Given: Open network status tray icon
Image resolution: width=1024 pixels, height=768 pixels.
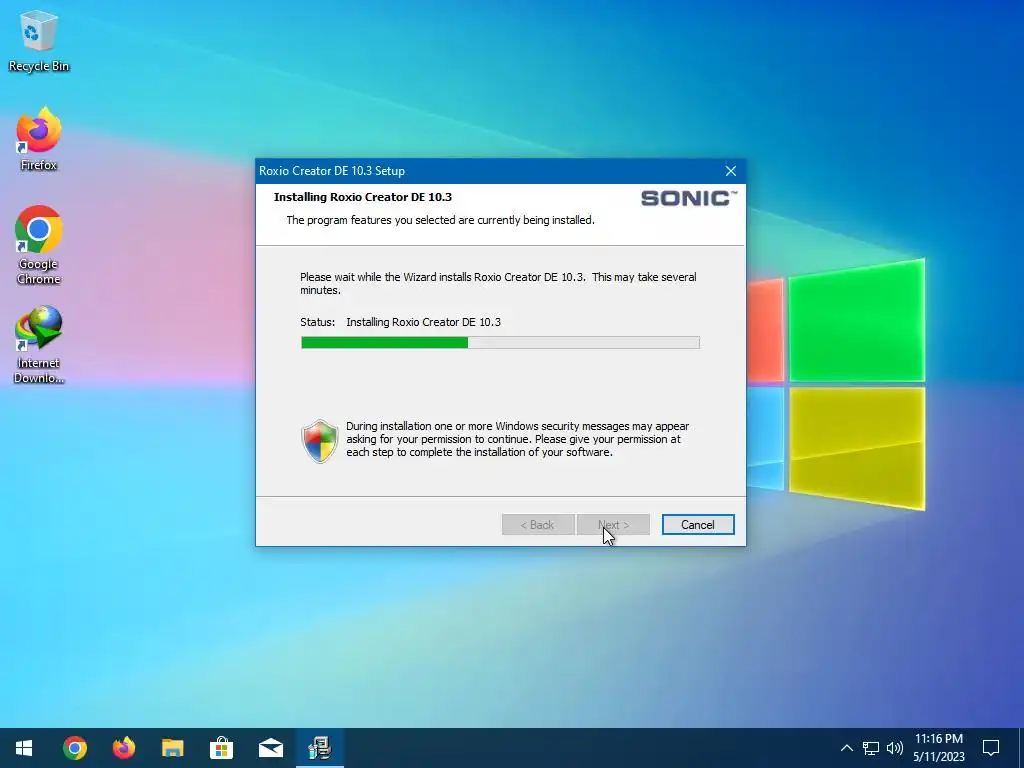Looking at the screenshot, I should (x=871, y=748).
